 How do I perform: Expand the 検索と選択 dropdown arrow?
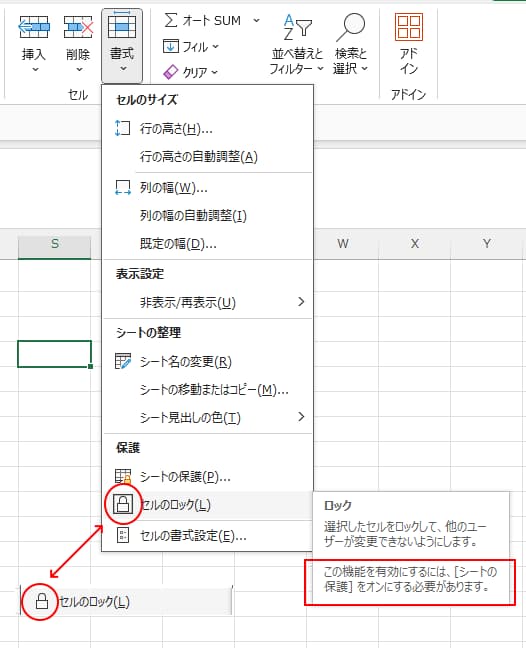pyautogui.click(x=364, y=68)
